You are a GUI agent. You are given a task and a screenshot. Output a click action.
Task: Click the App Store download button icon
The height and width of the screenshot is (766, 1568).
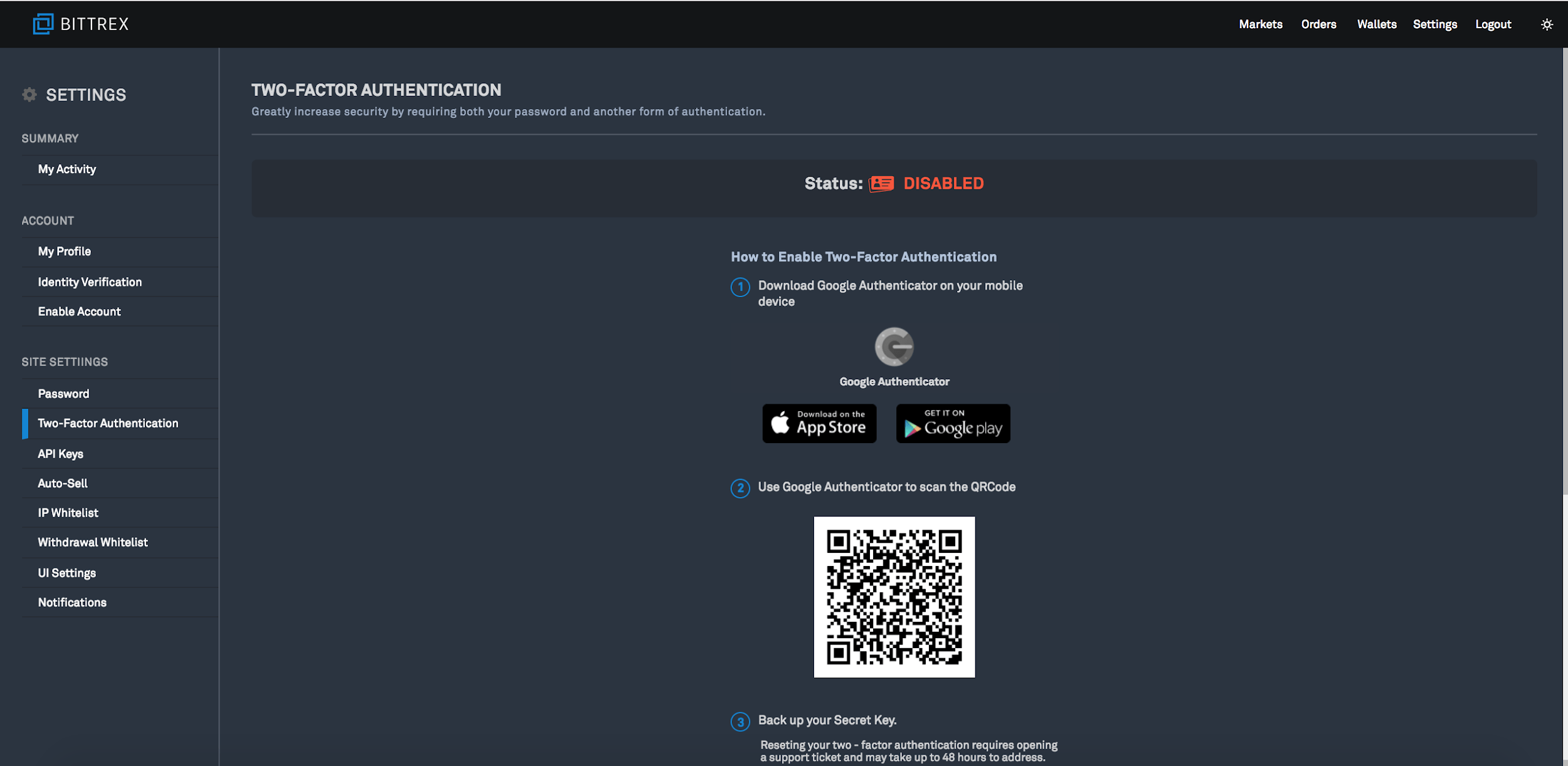819,423
